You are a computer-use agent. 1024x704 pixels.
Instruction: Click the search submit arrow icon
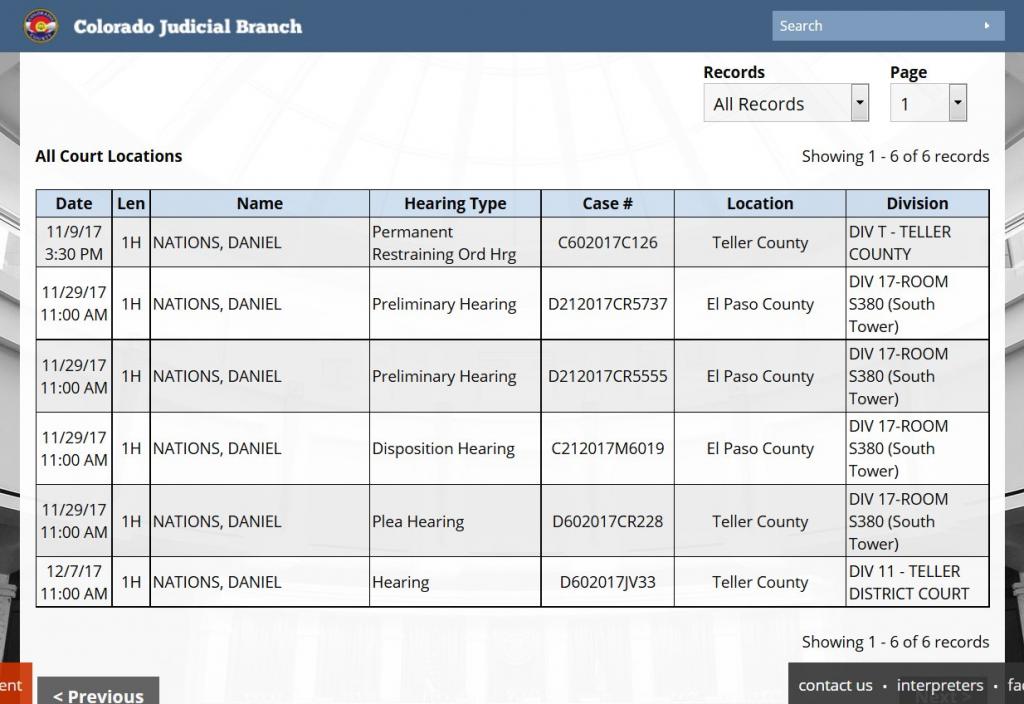tap(987, 26)
